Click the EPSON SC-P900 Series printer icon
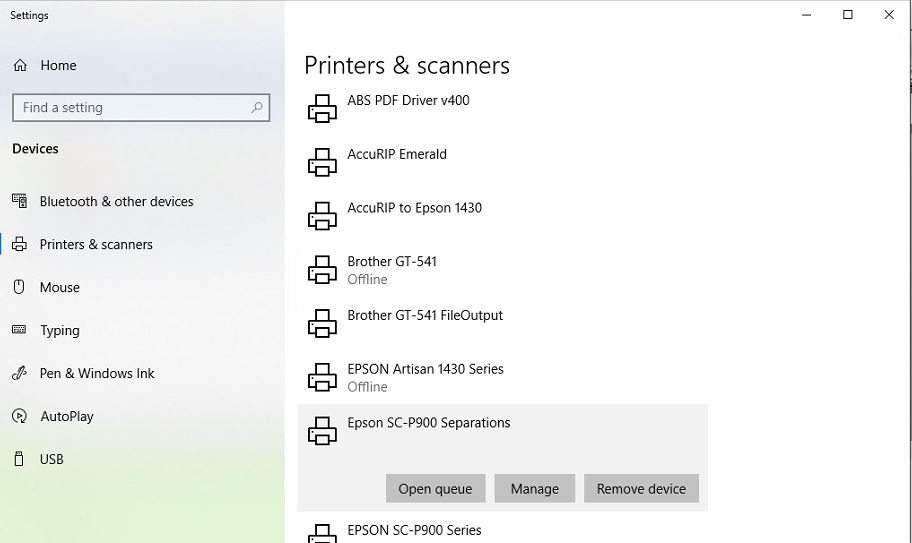This screenshot has width=912, height=543. click(322, 534)
